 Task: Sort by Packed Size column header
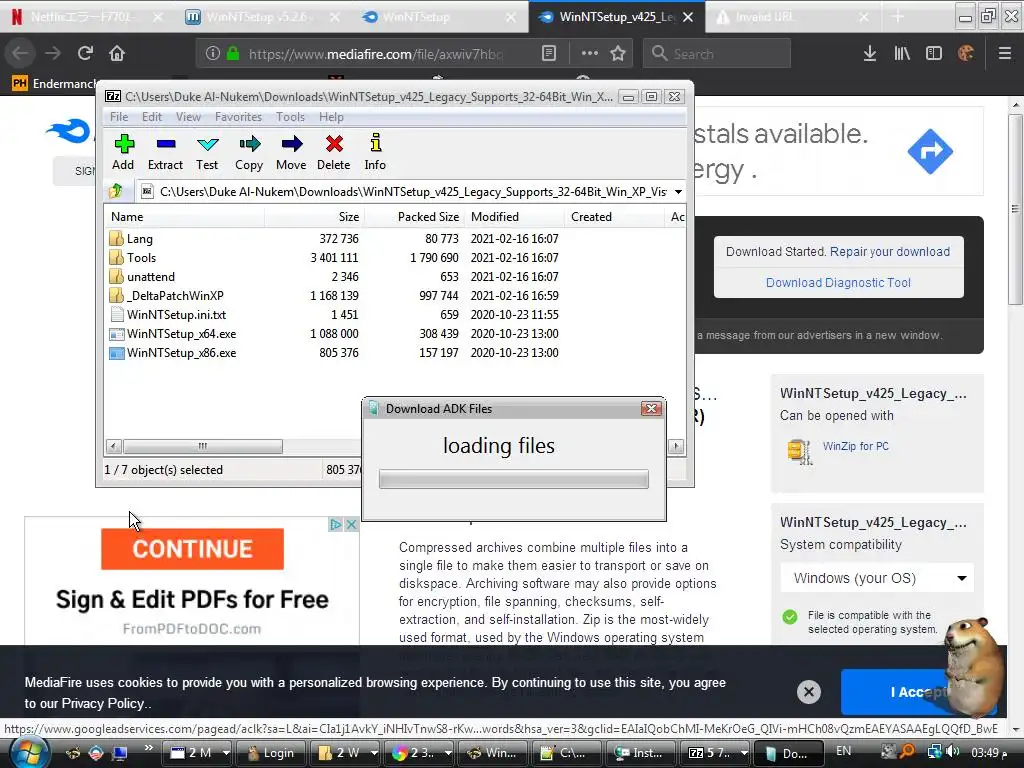pyautogui.click(x=414, y=217)
